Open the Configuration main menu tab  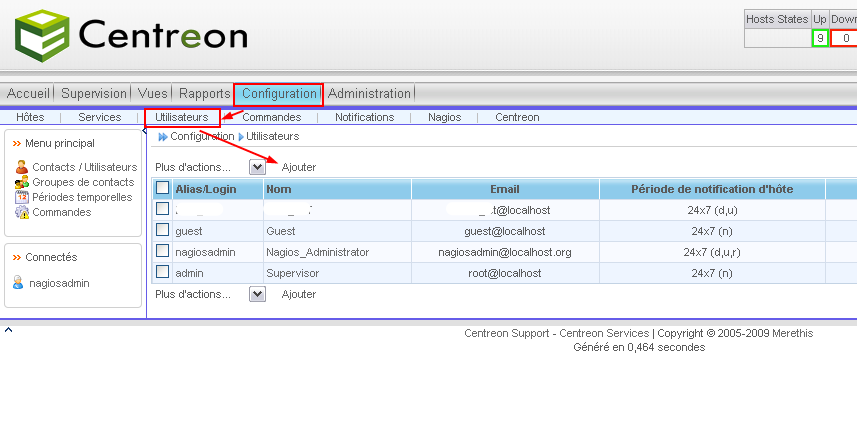(x=278, y=94)
